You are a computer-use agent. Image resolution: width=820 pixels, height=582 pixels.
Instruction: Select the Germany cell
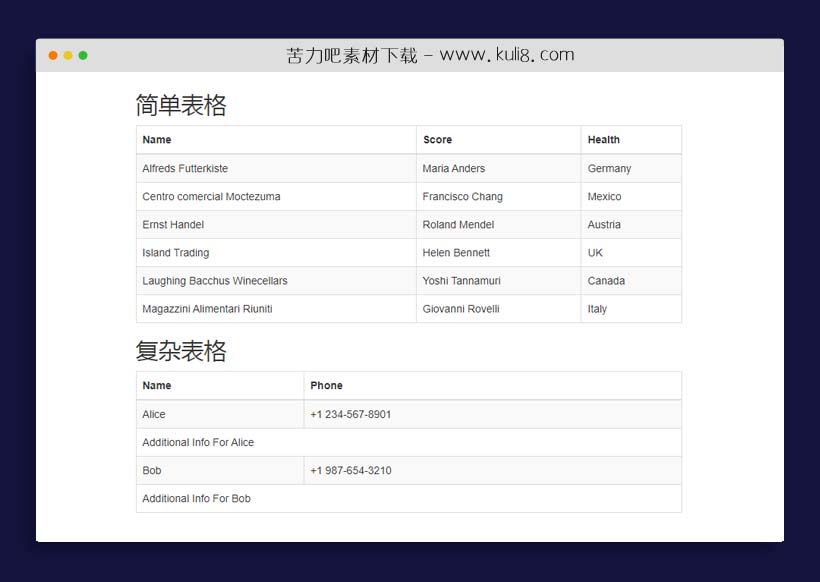pyautogui.click(x=608, y=168)
